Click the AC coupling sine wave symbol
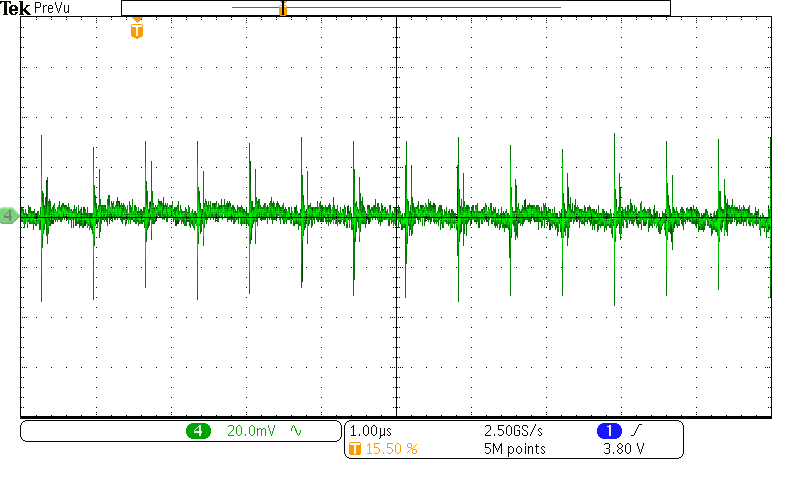Image resolution: width=800 pixels, height=480 pixels. (296, 431)
